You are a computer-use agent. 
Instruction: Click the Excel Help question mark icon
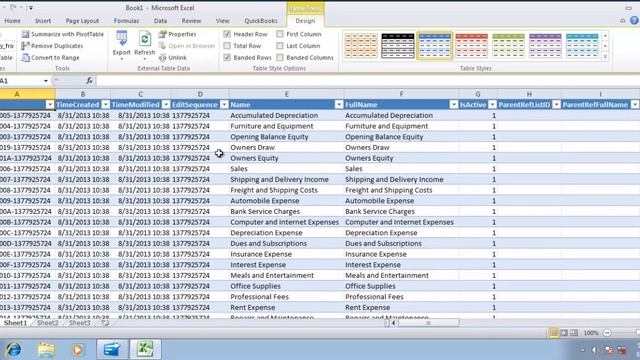coord(634,20)
